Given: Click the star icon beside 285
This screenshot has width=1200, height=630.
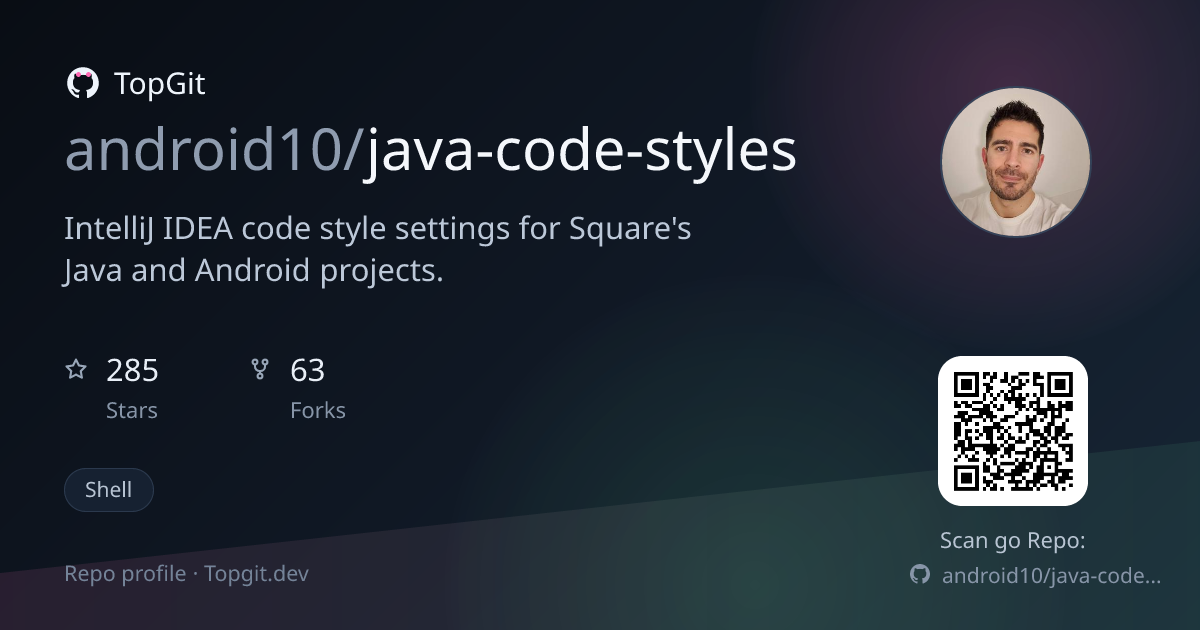Looking at the screenshot, I should coord(76,370).
